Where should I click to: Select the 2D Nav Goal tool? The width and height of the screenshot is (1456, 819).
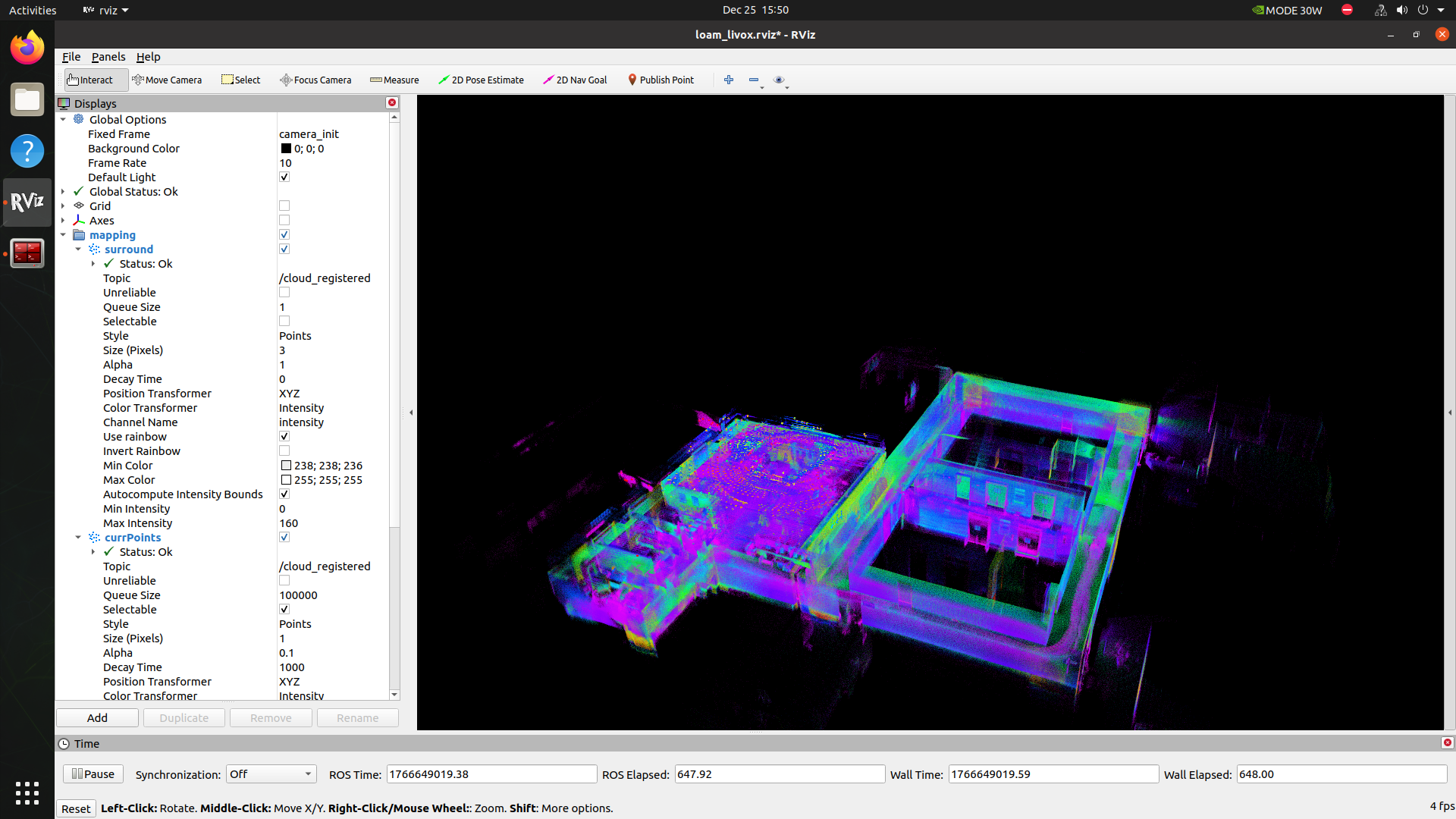575,80
